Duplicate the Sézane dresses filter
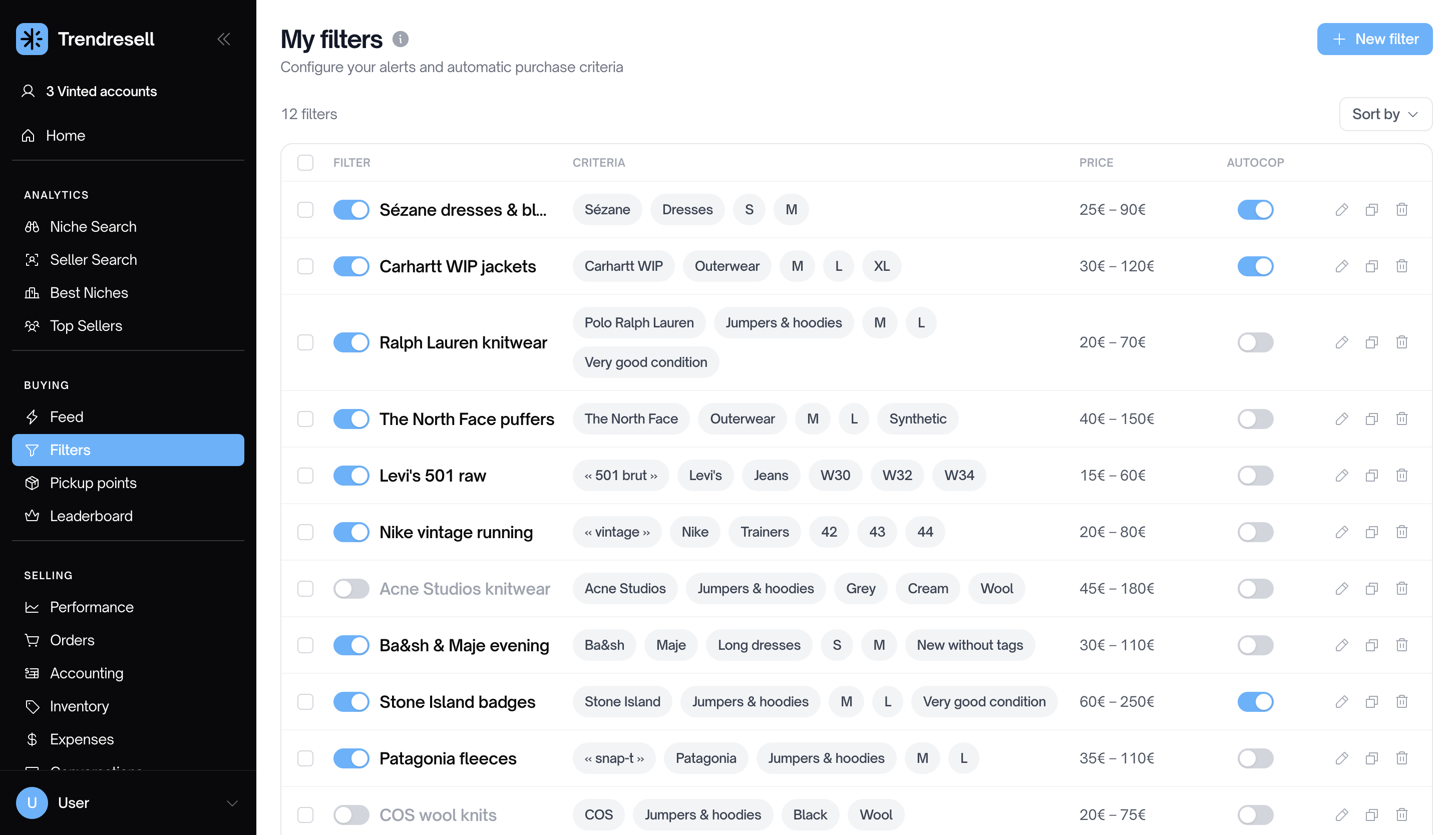This screenshot has height=835, width=1456. [x=1372, y=209]
